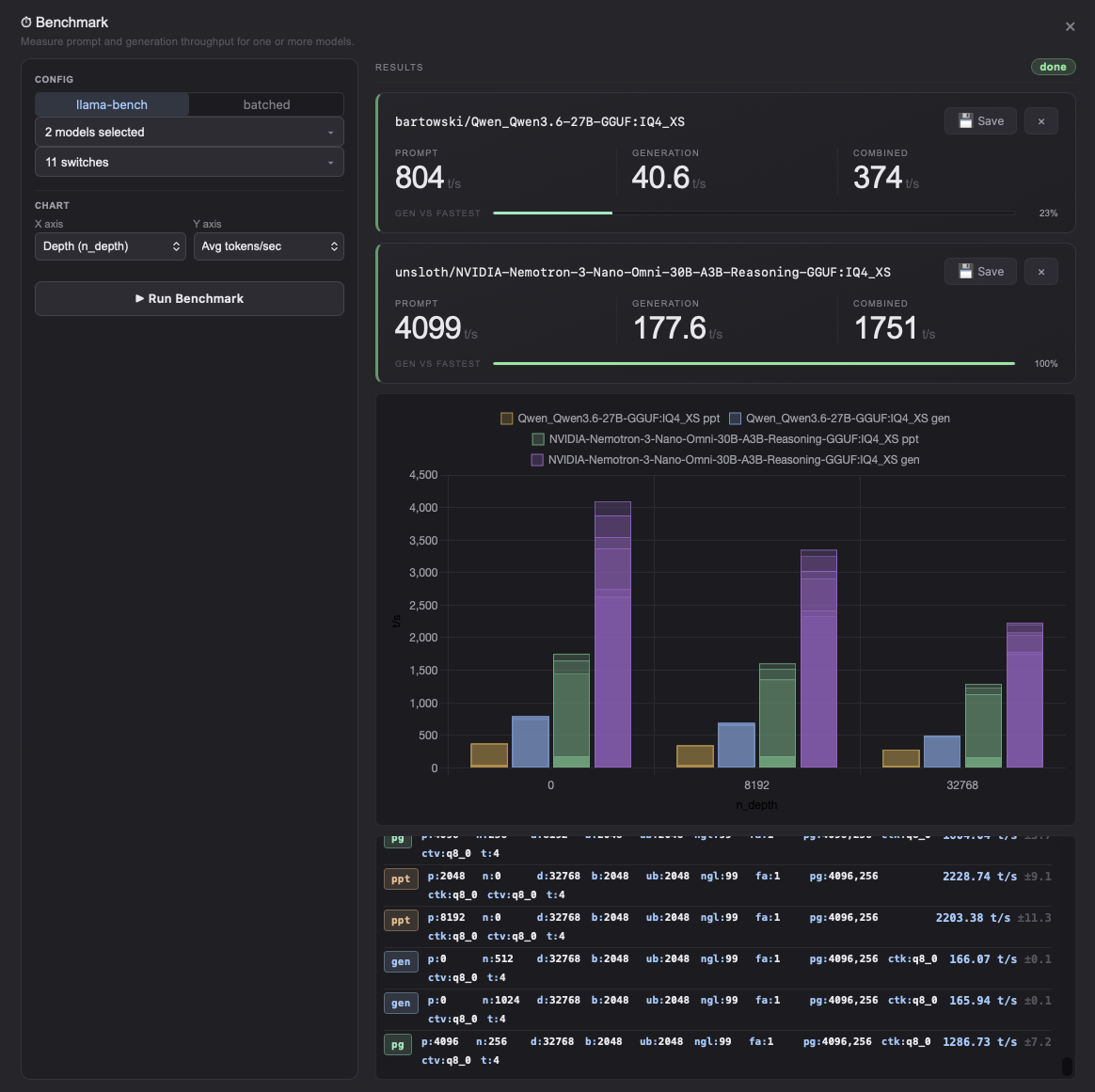Screen dimensions: 1095x1092
Task: Switch to the llama-bench tab
Action: point(112,104)
